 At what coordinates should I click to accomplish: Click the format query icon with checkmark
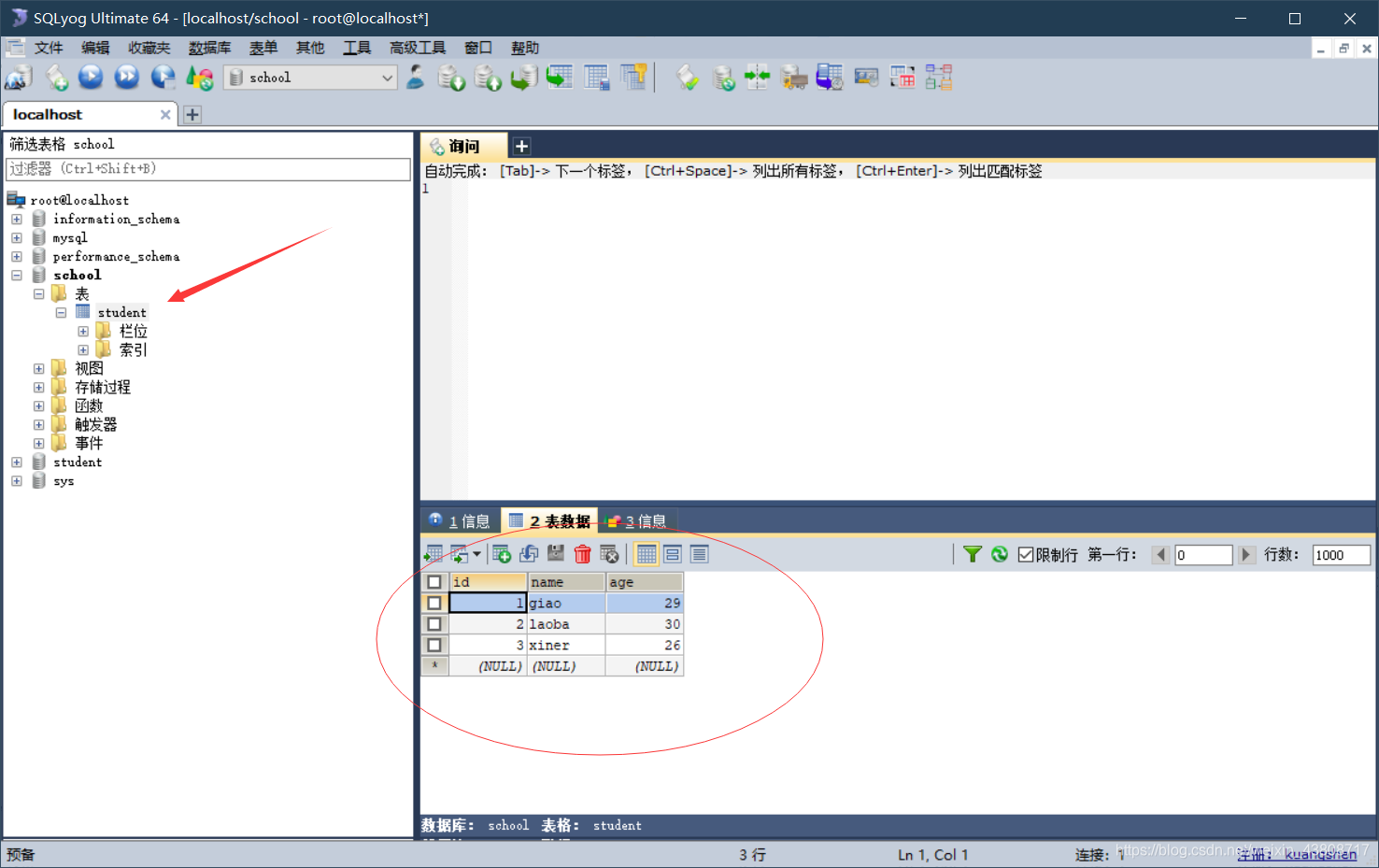tap(688, 78)
